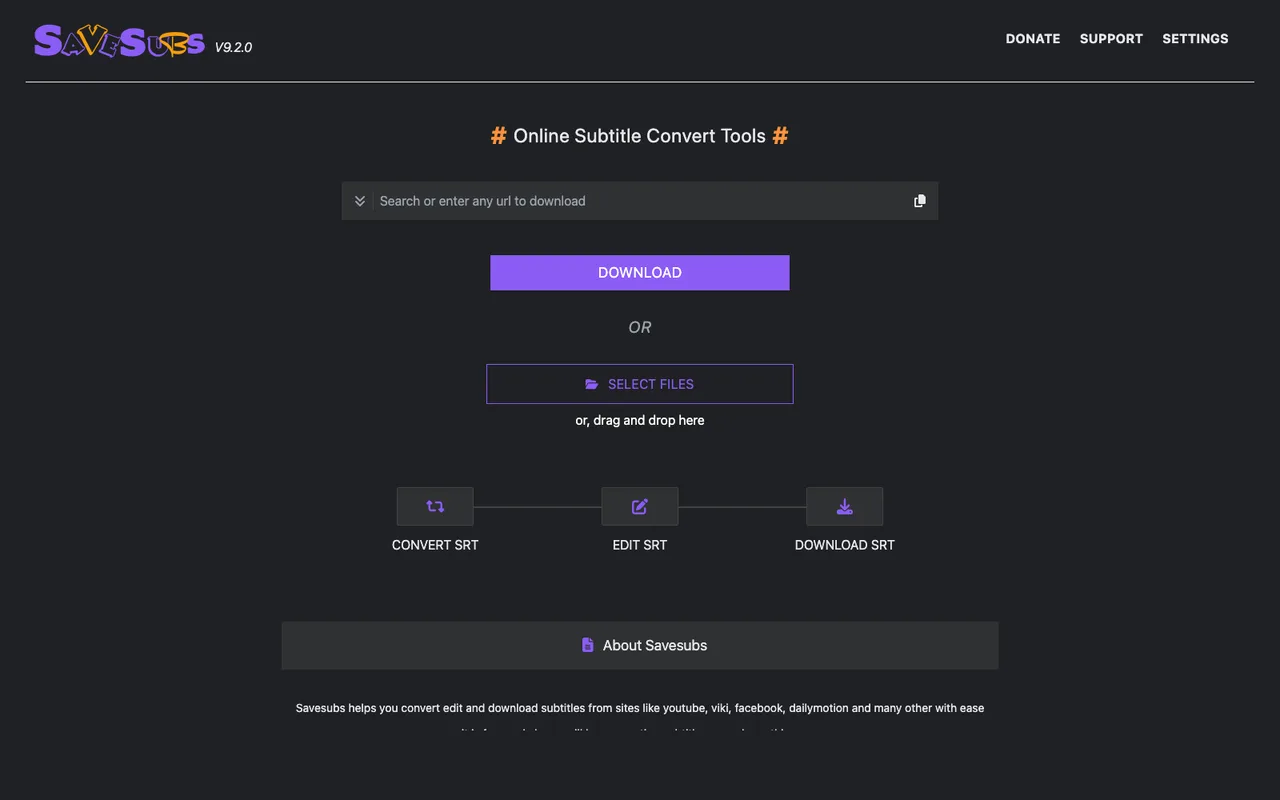Open the DONATE page
The width and height of the screenshot is (1280, 800).
point(1033,39)
